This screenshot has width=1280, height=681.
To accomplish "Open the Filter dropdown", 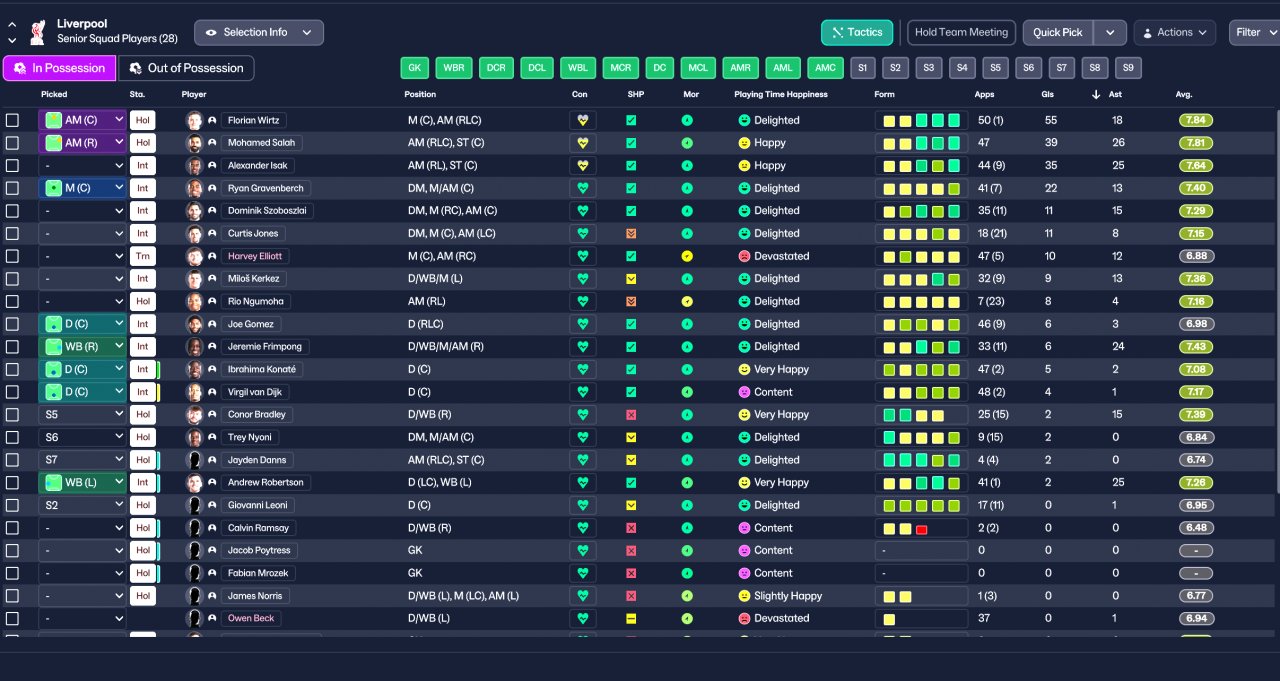I will 1255,32.
